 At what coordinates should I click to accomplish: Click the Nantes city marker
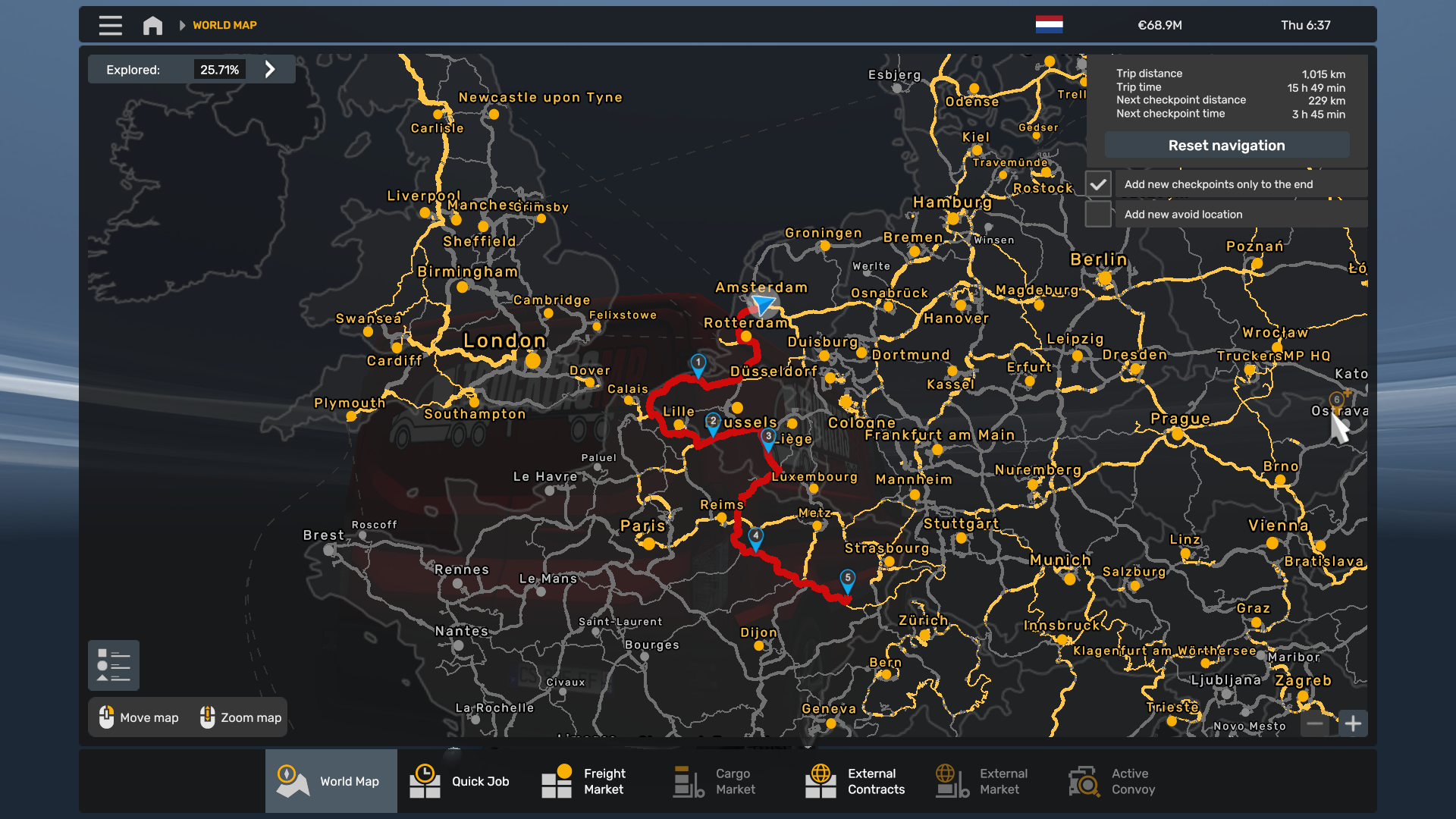click(x=458, y=646)
